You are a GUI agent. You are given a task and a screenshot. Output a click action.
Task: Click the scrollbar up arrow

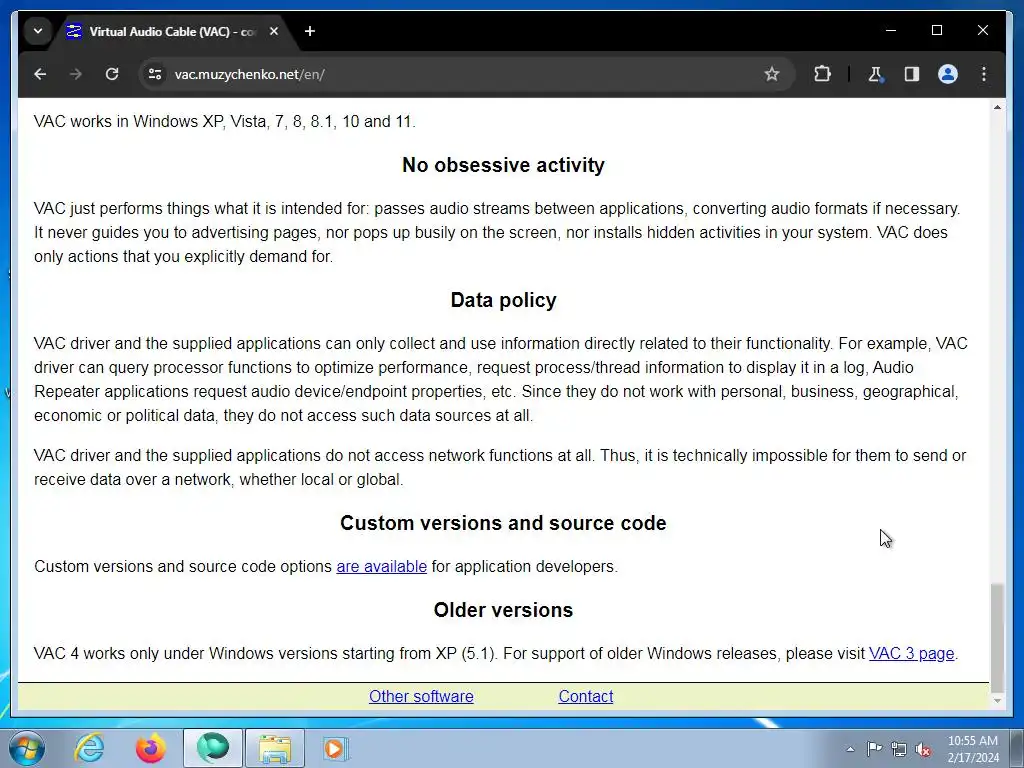point(997,107)
